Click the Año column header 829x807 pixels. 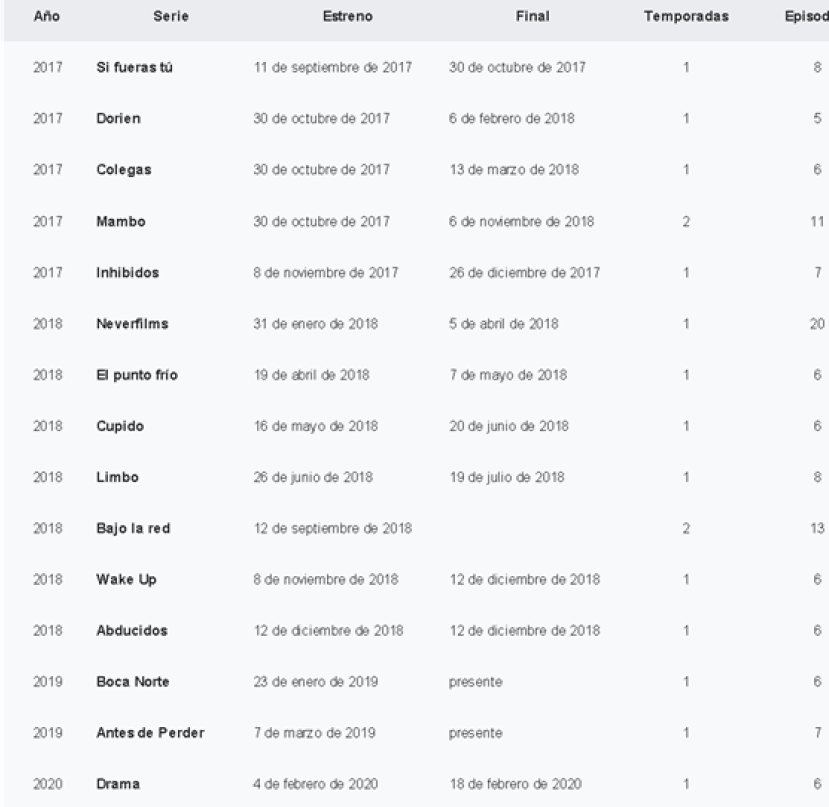45,18
